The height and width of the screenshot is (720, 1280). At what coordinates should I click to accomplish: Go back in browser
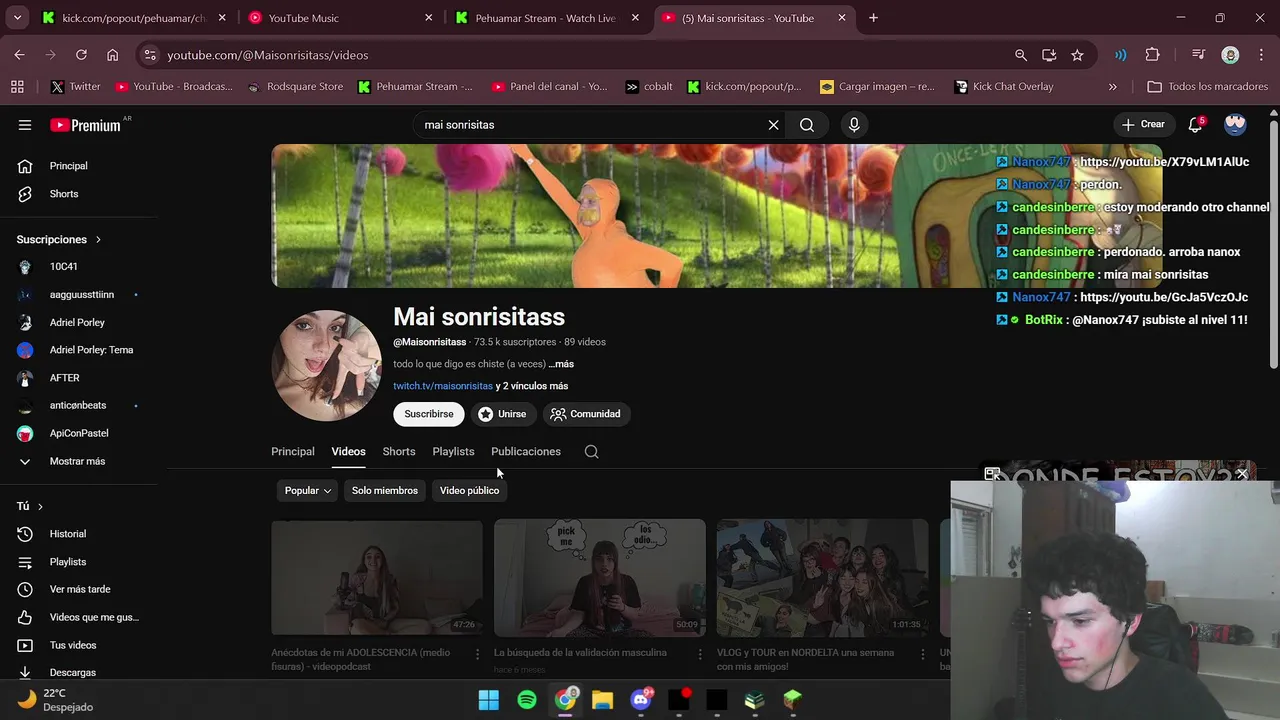point(20,55)
